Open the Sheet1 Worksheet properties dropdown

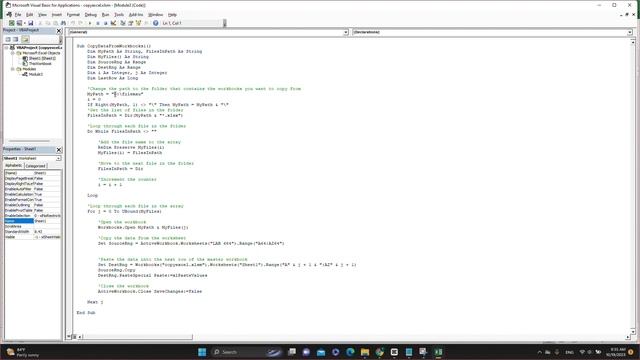(x=58, y=158)
